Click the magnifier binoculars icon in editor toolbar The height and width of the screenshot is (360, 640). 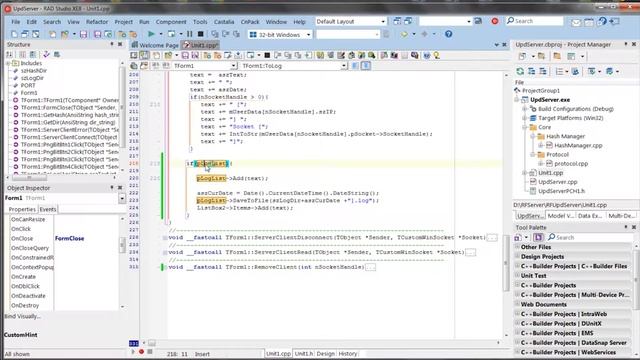(371, 55)
